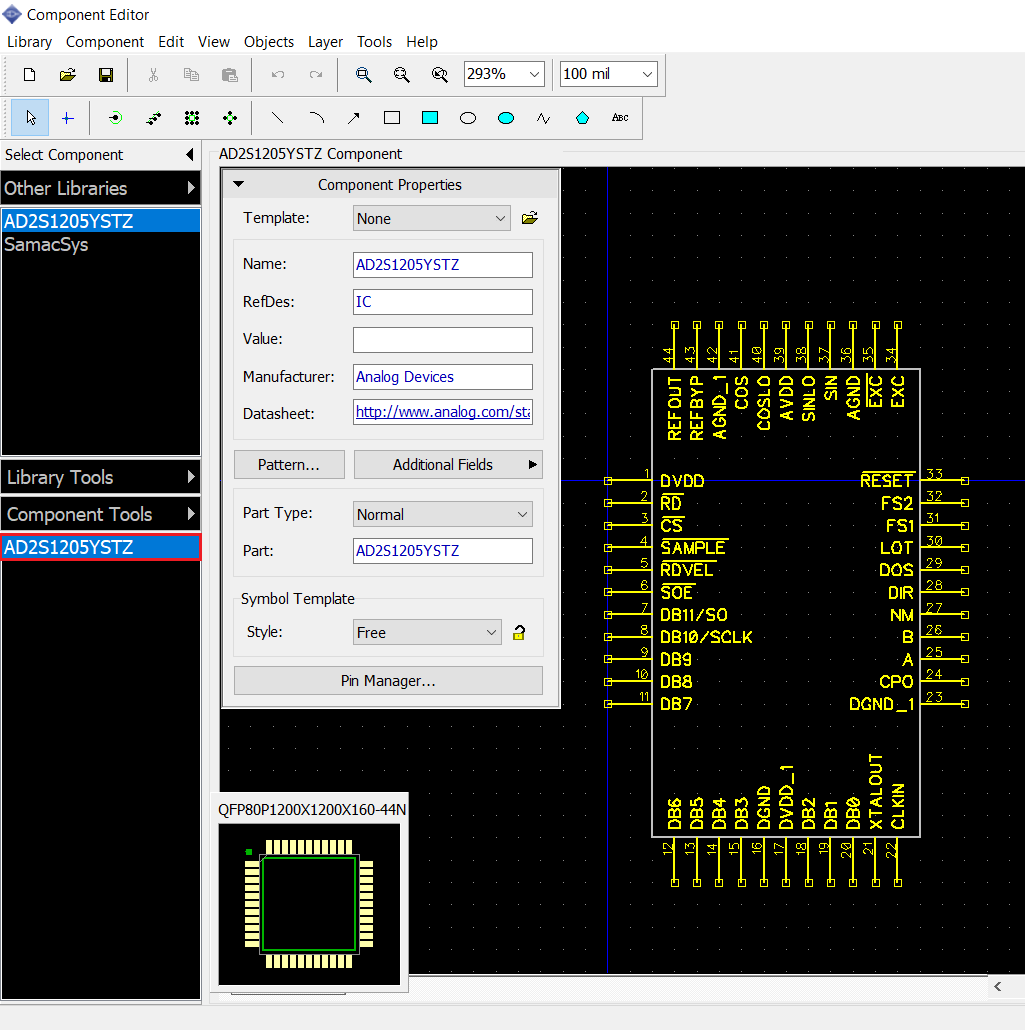Select the default arrow pointer tool
The height and width of the screenshot is (1030, 1025).
[x=30, y=118]
